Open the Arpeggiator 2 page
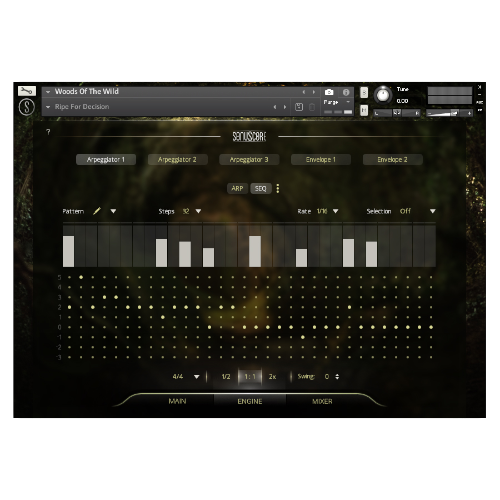 [x=177, y=160]
